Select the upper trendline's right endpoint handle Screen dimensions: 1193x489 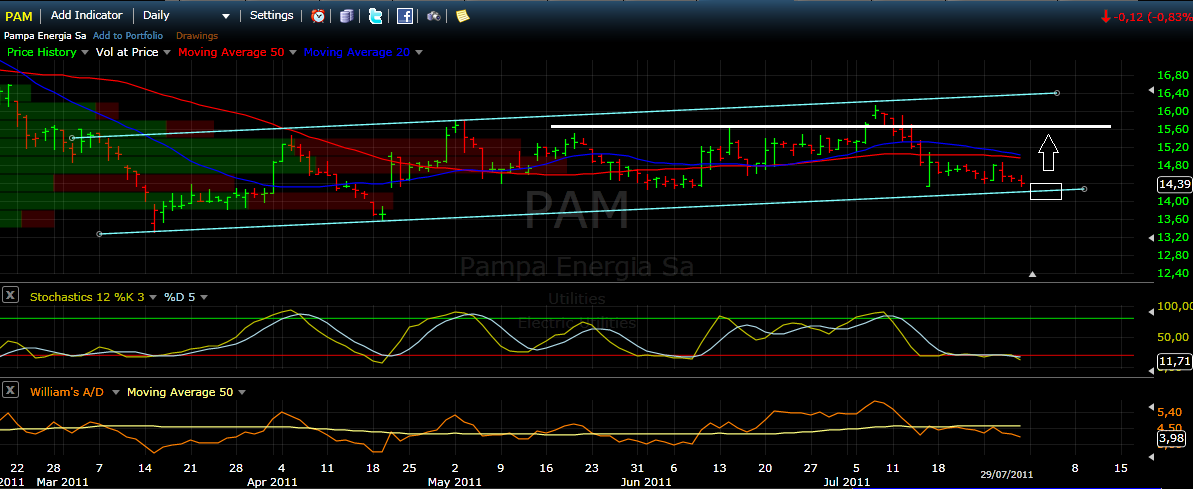pos(1057,93)
